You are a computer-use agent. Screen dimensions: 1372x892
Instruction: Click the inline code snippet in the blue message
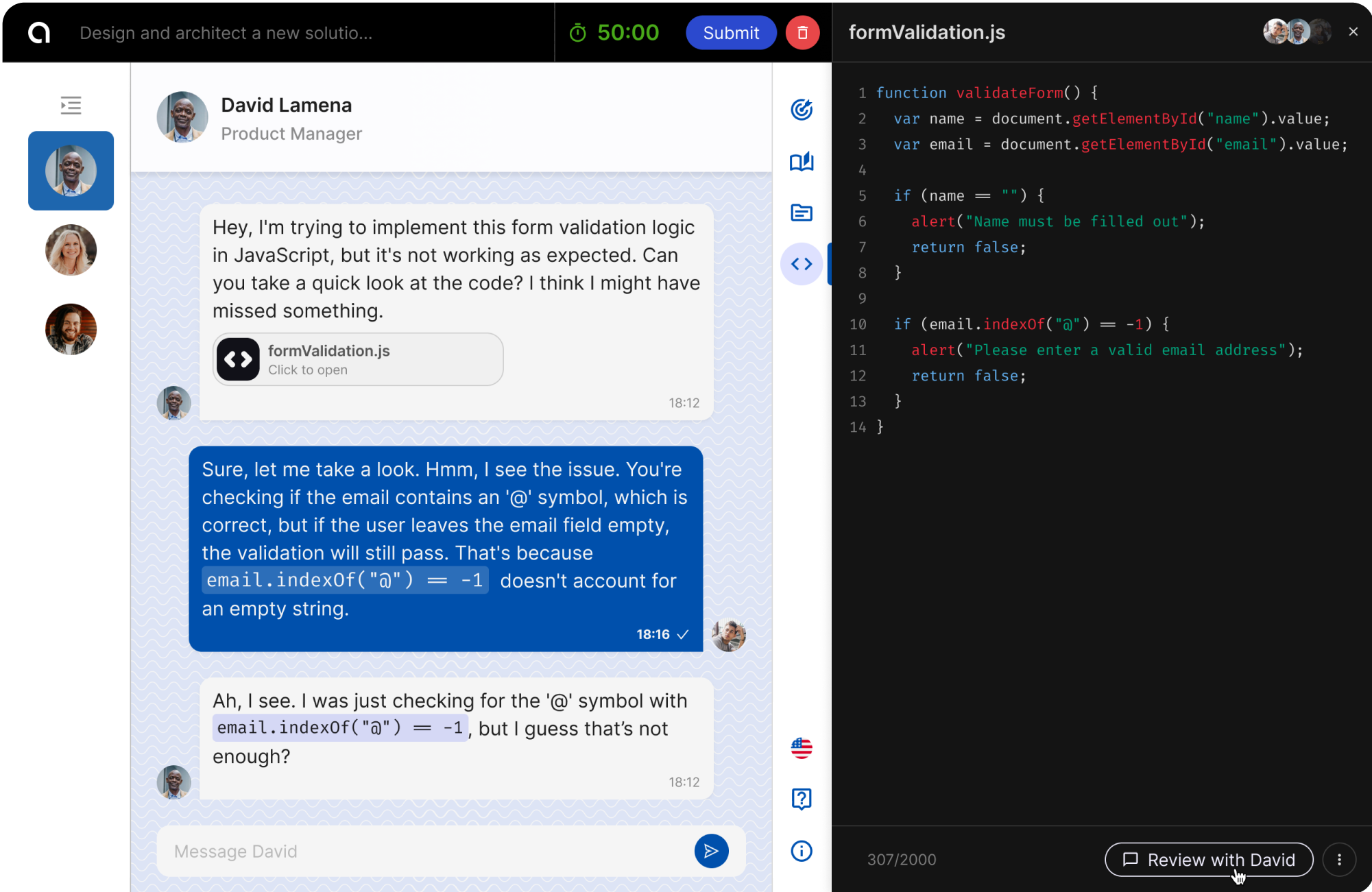pyautogui.click(x=345, y=581)
